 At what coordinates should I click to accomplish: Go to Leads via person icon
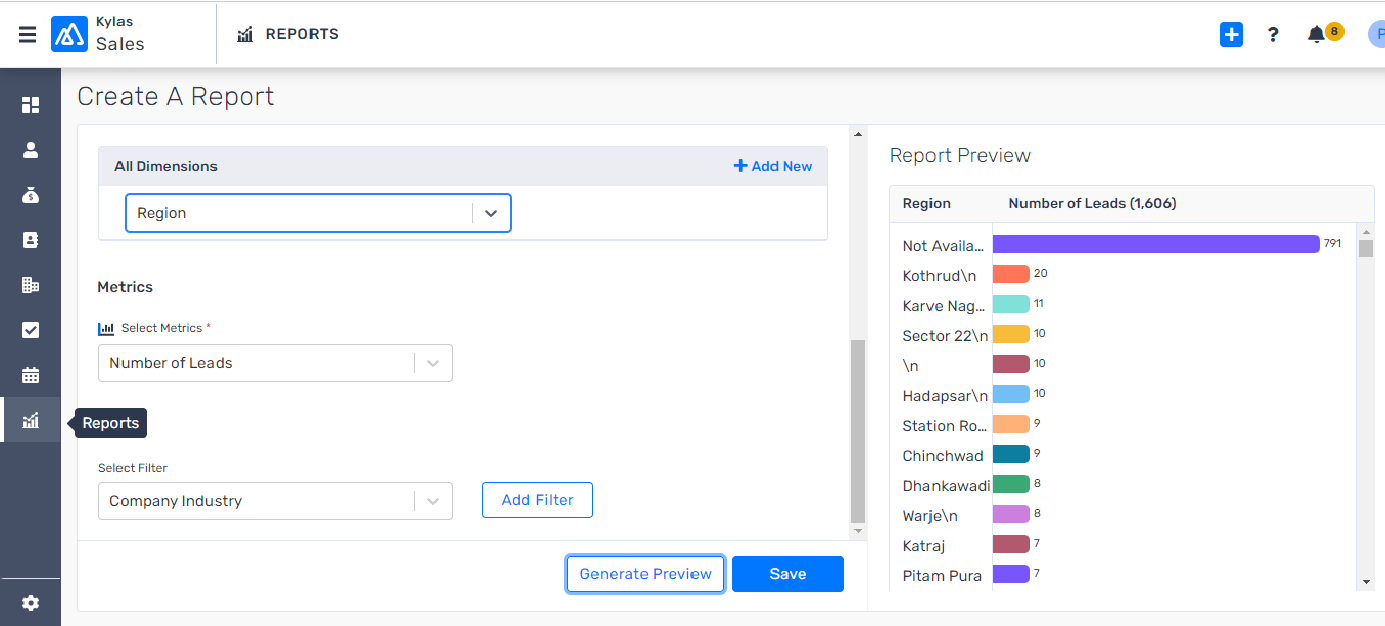[30, 150]
